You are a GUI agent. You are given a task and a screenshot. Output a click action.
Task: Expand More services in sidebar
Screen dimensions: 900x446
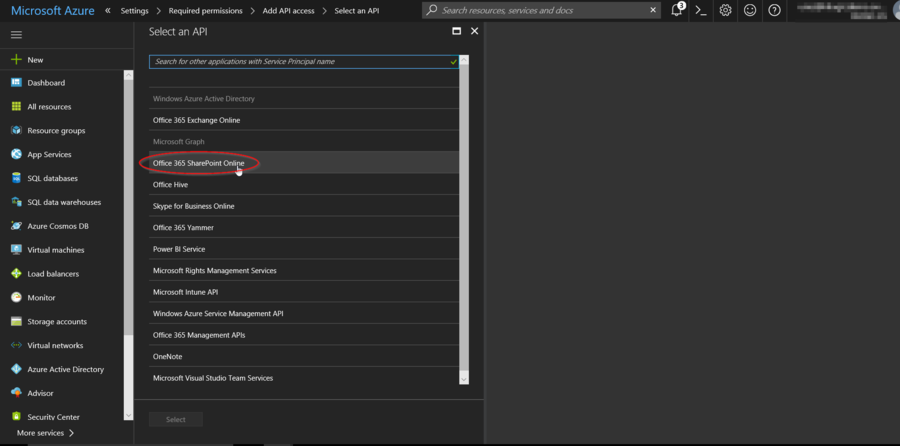pyautogui.click(x=46, y=433)
